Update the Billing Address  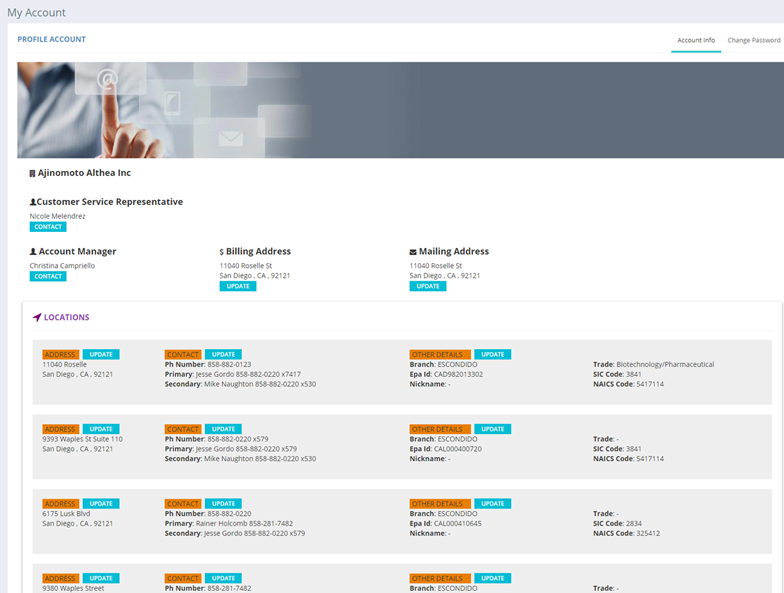tap(238, 286)
